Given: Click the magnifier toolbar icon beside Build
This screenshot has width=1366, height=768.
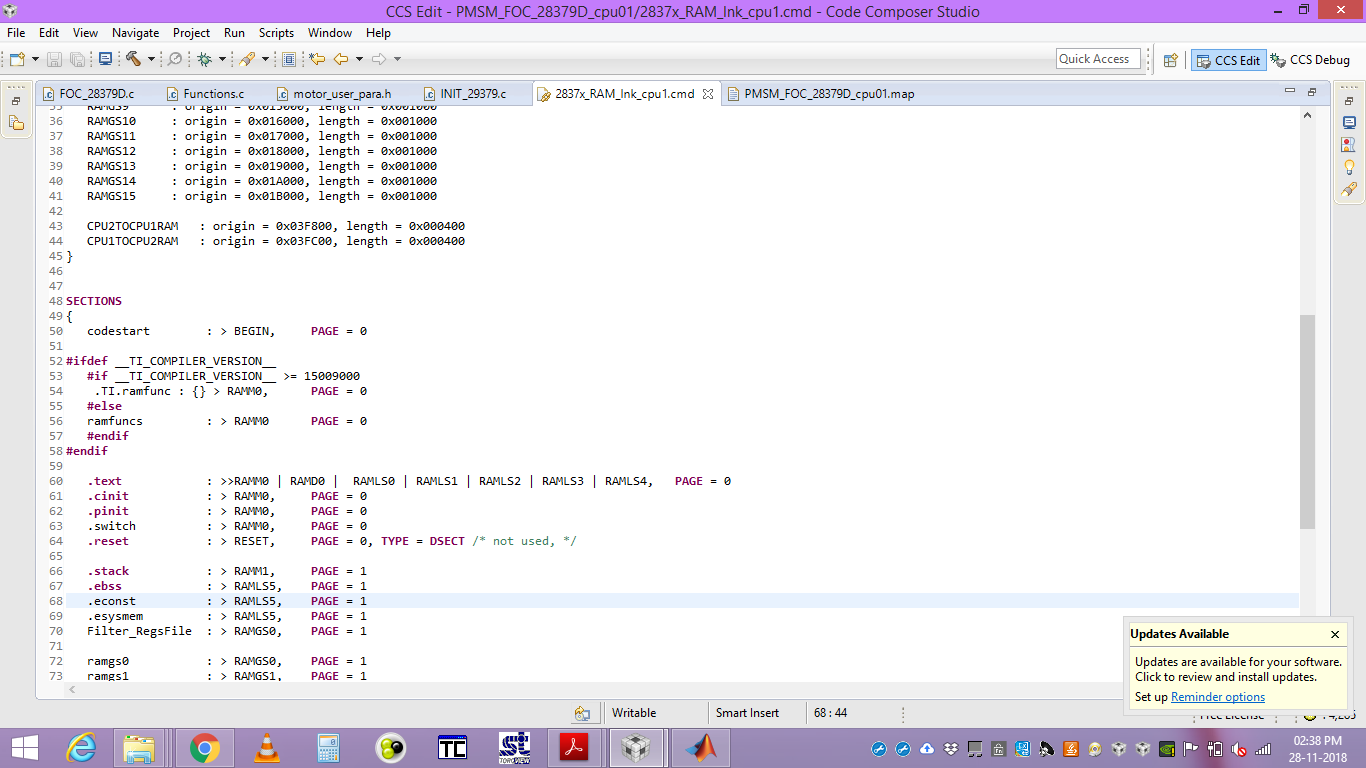Looking at the screenshot, I should tap(175, 59).
